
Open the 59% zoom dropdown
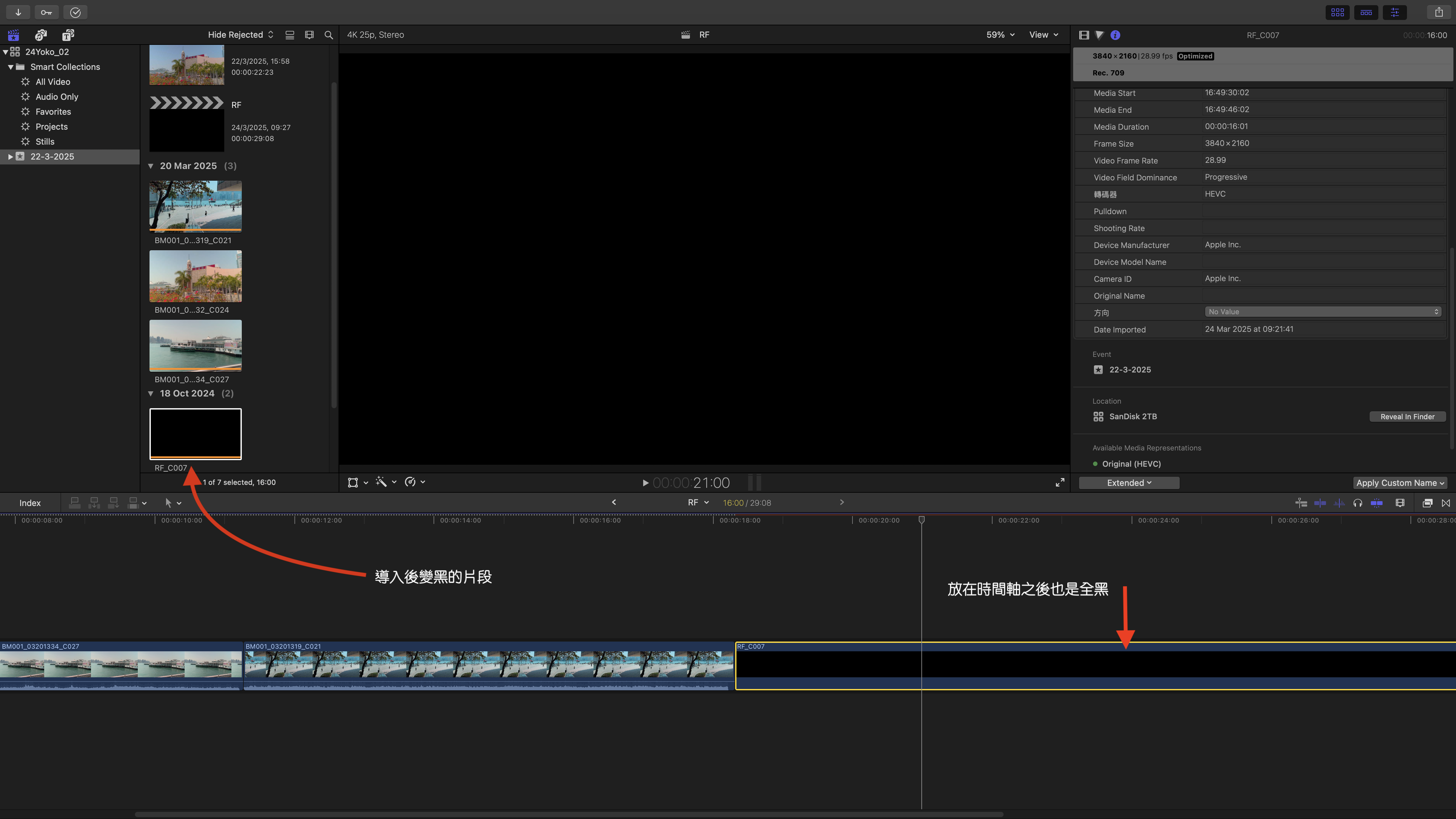1000,35
